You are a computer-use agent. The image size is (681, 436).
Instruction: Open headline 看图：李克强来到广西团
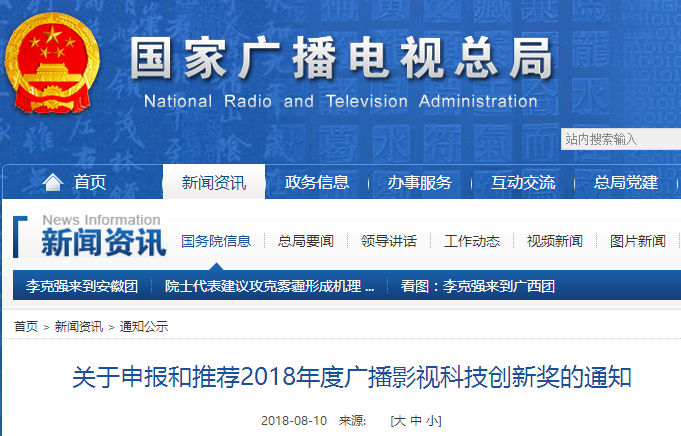[x=477, y=286]
